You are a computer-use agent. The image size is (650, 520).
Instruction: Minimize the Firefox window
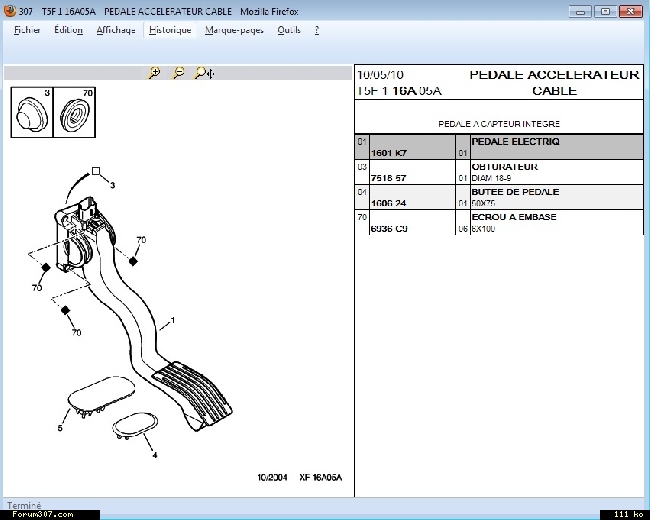pyautogui.click(x=580, y=12)
